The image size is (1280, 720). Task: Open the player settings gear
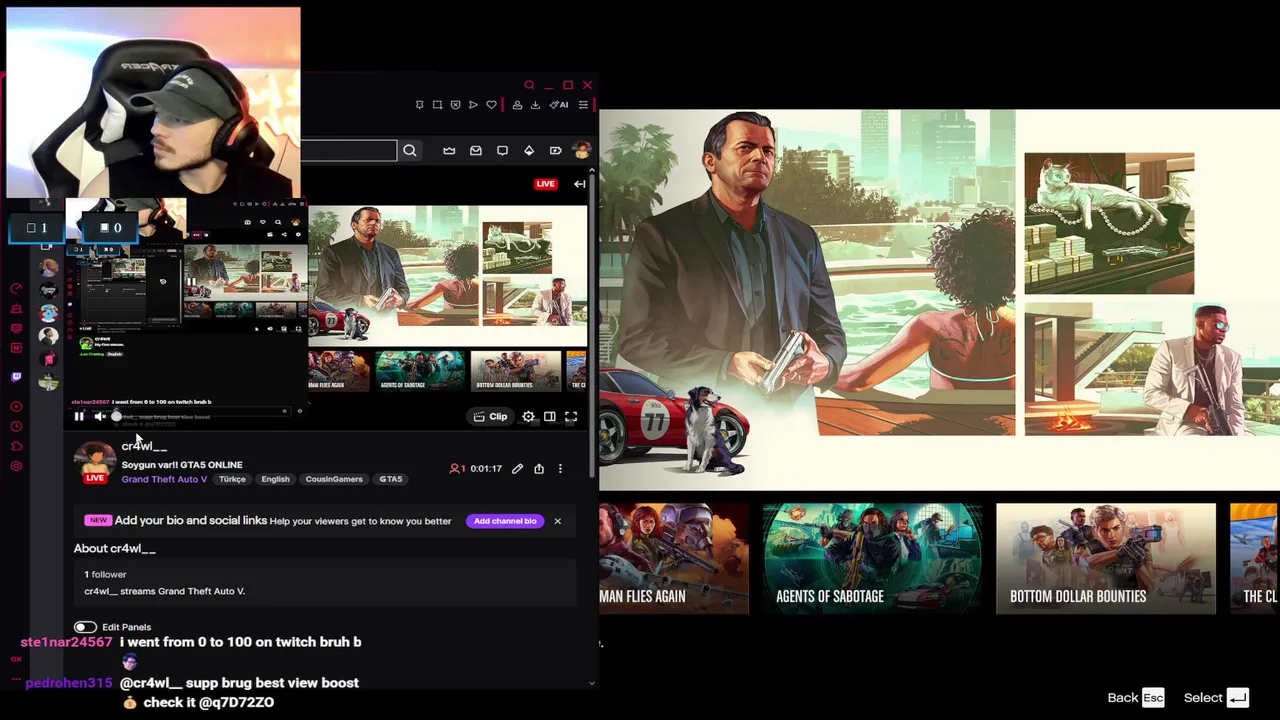coord(528,417)
